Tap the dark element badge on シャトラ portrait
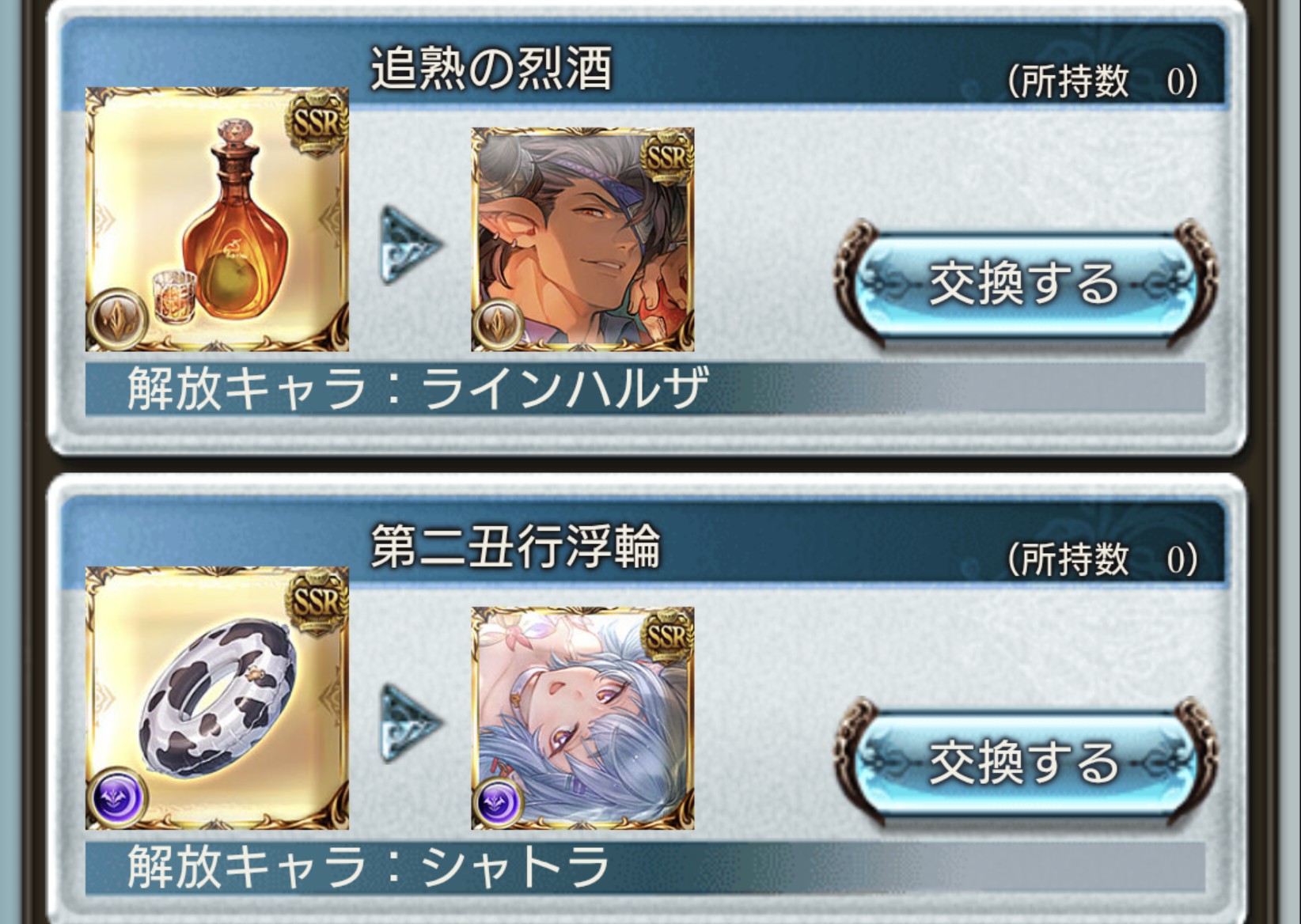The height and width of the screenshot is (924, 1301). [499, 803]
